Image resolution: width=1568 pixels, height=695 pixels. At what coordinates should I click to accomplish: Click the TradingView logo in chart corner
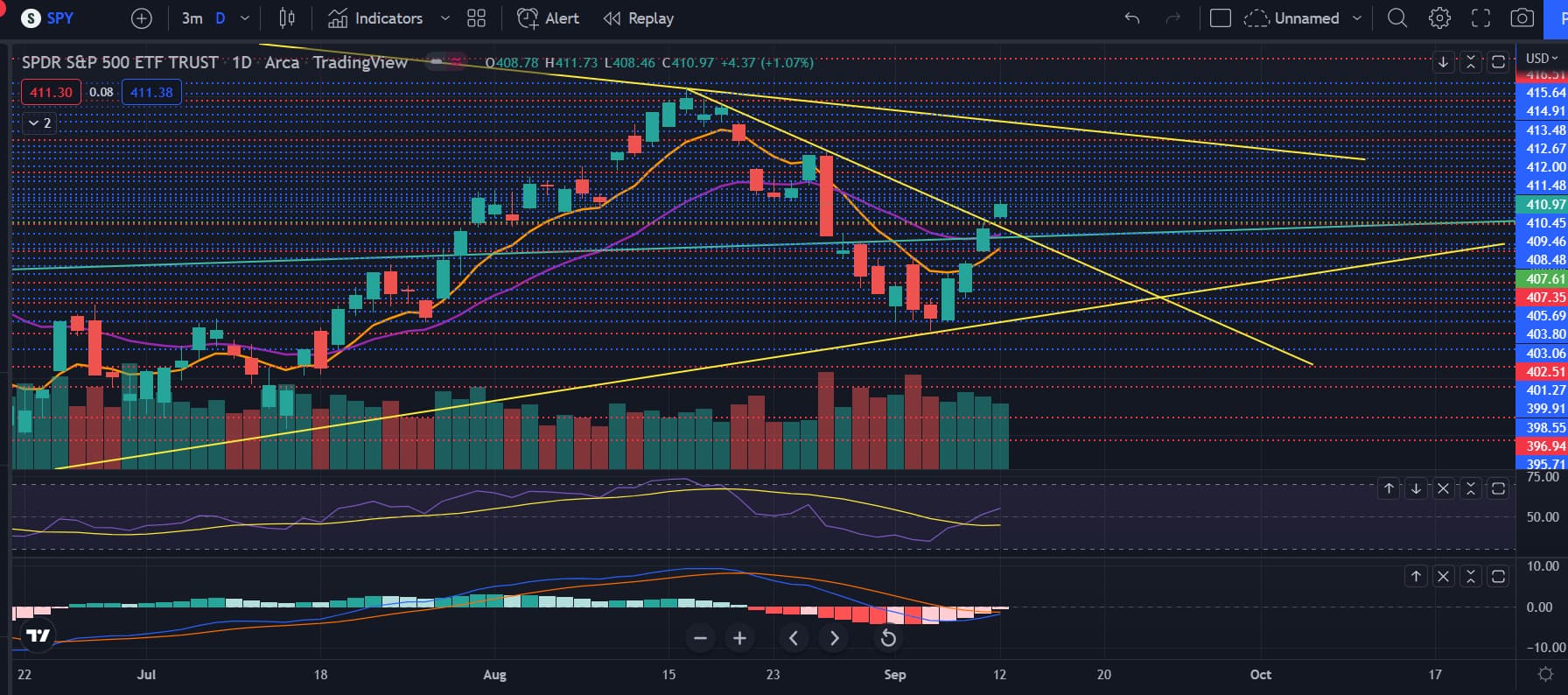[38, 635]
